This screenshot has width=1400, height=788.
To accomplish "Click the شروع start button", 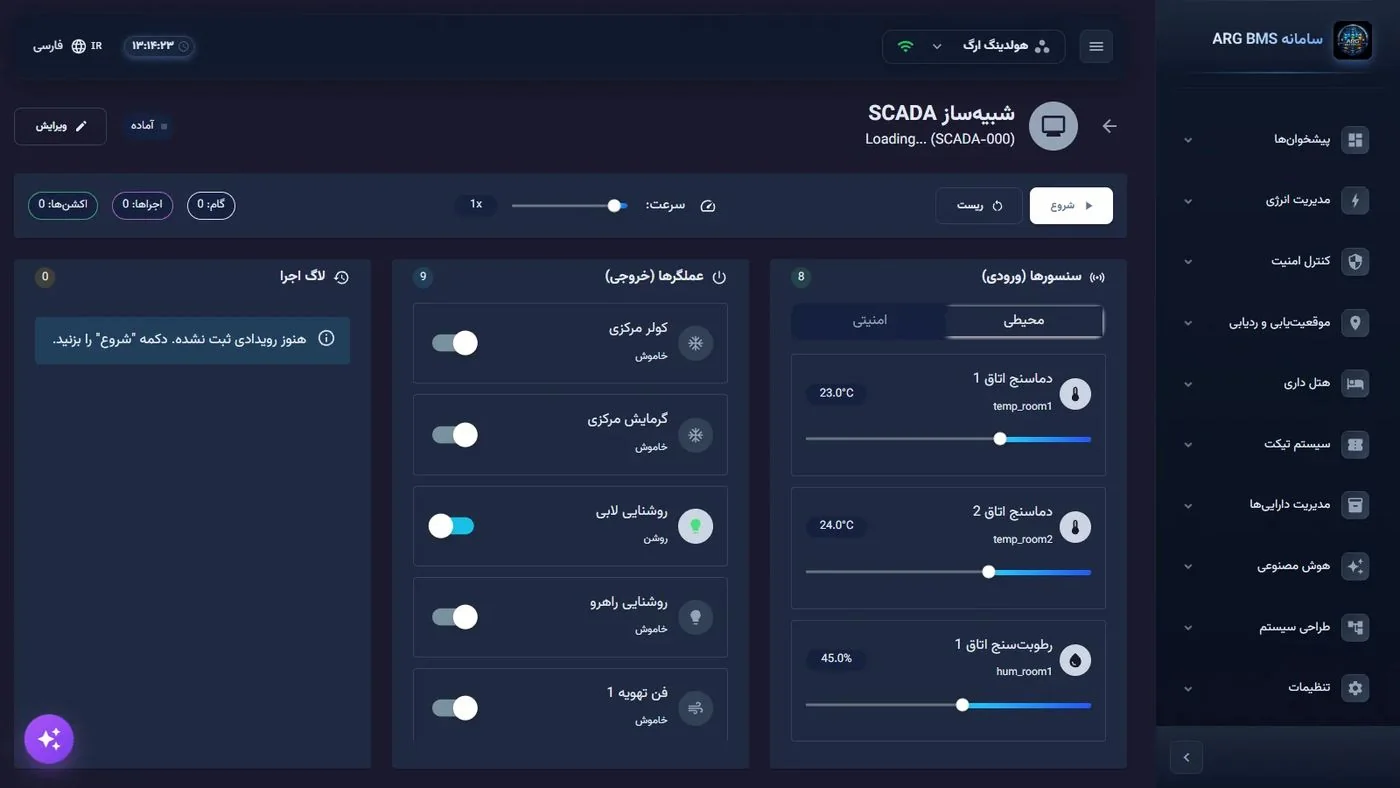I will click(1071, 205).
